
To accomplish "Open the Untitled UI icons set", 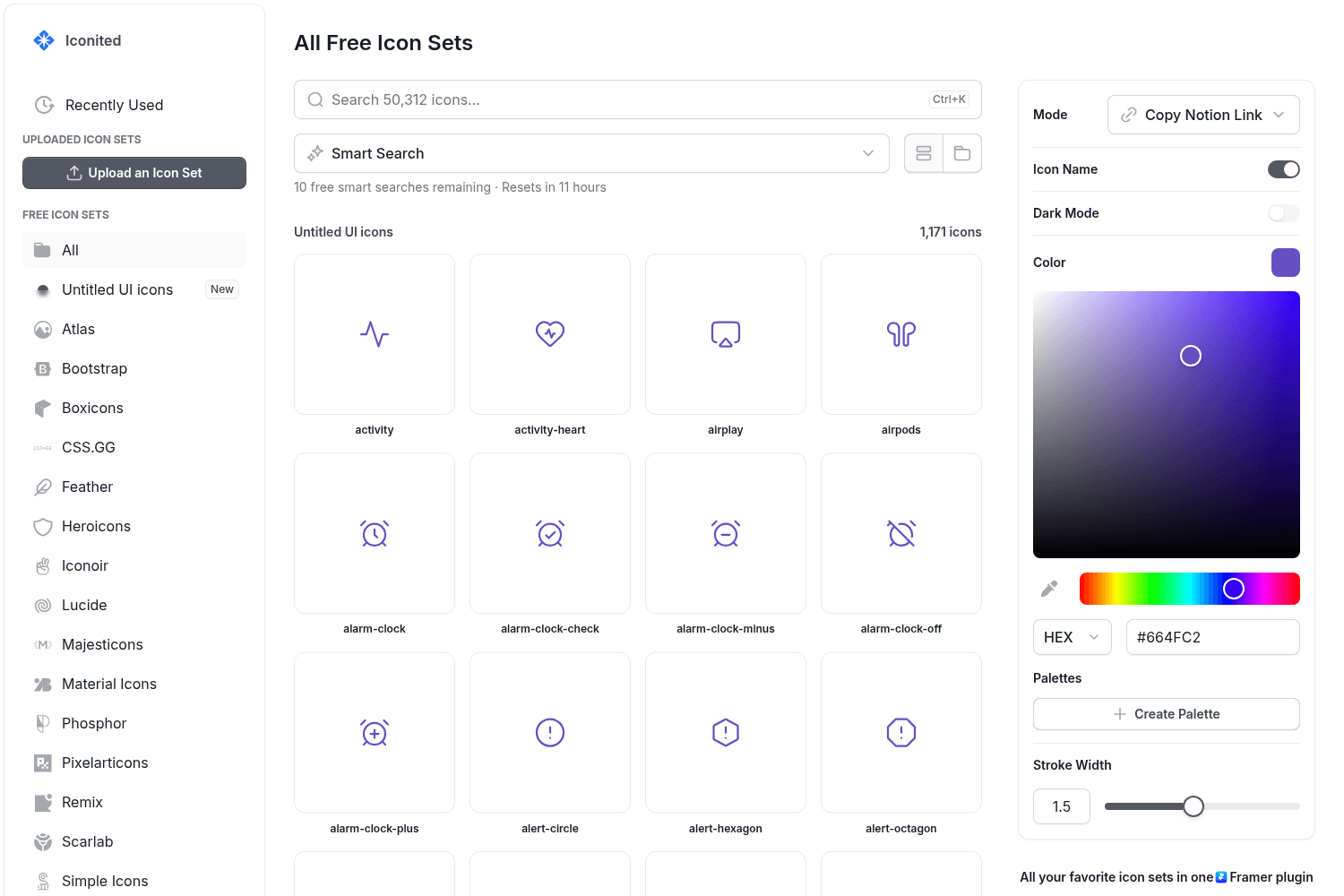I will point(134,289).
